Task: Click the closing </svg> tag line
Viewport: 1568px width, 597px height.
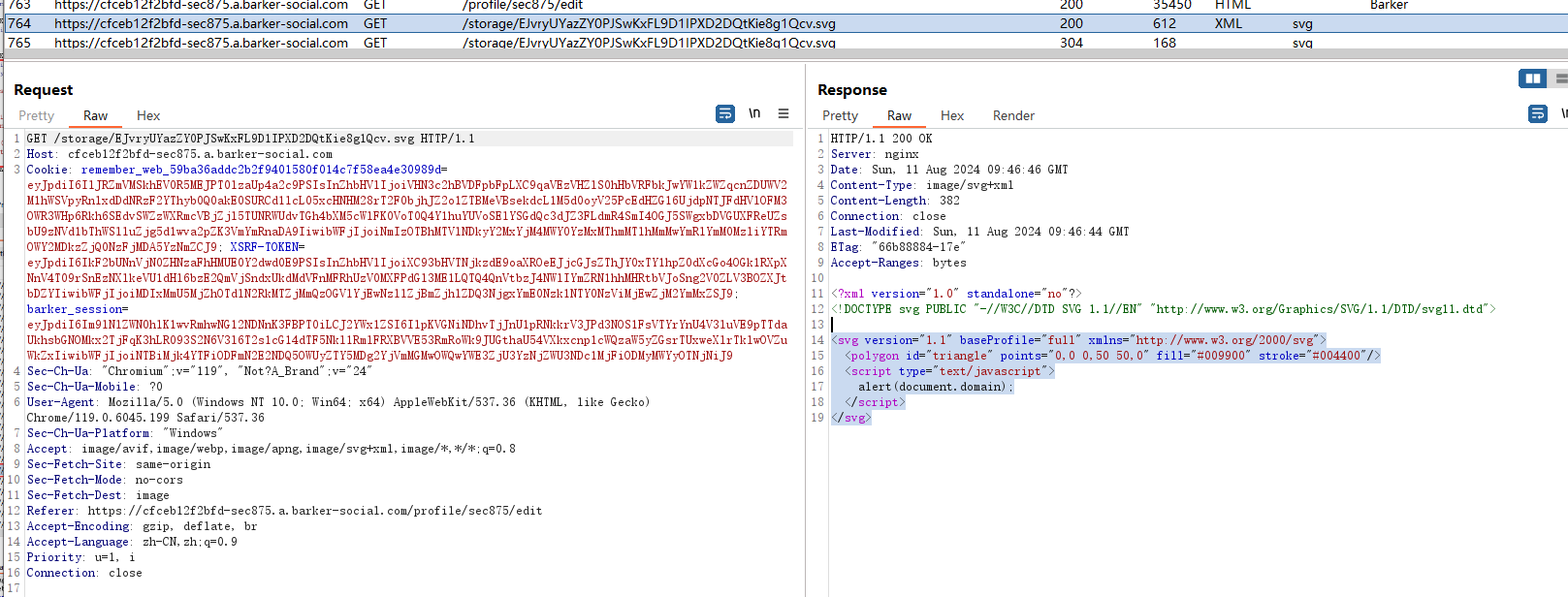Action: [x=851, y=418]
